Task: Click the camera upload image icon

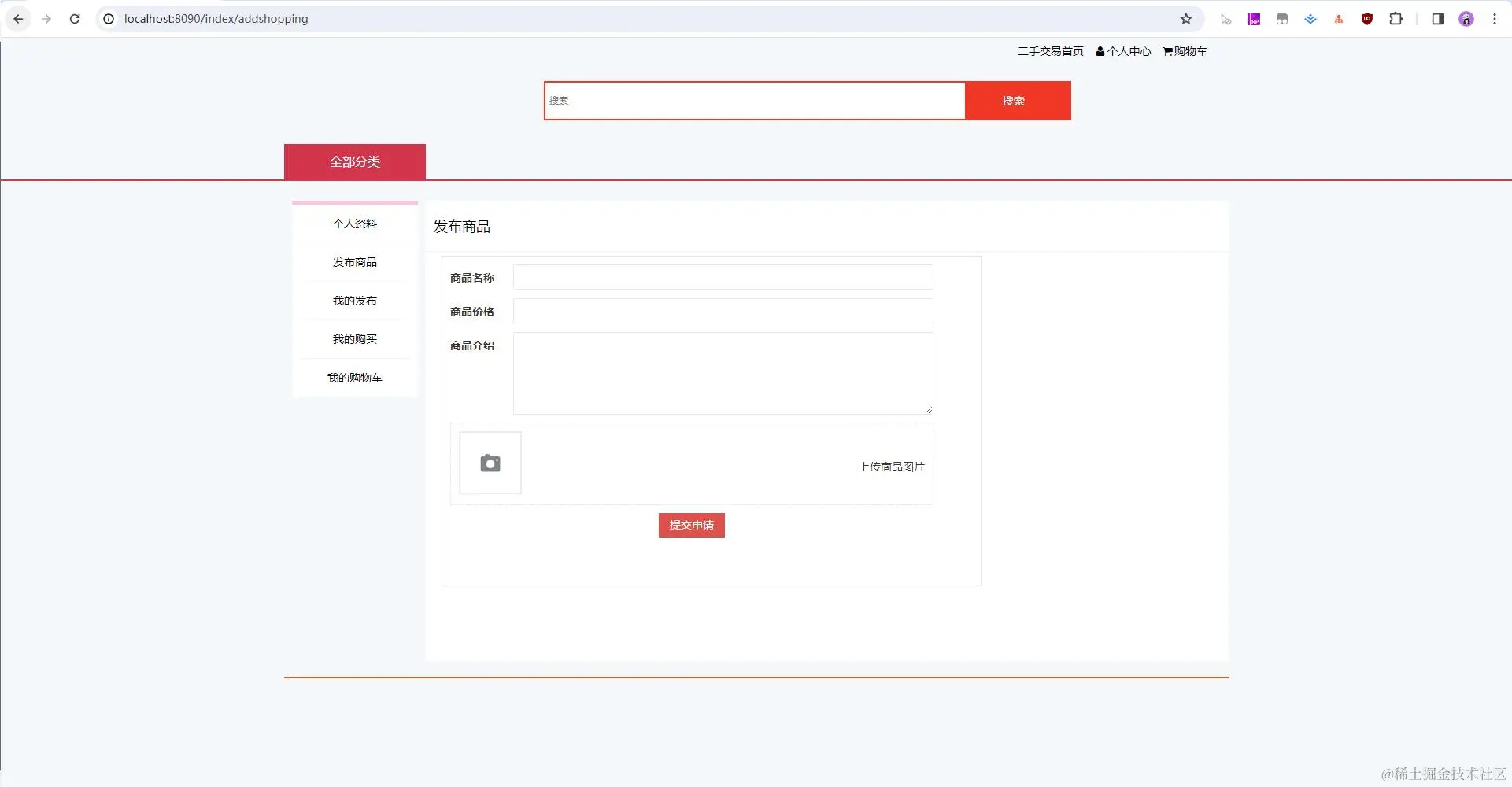Action: (x=490, y=463)
